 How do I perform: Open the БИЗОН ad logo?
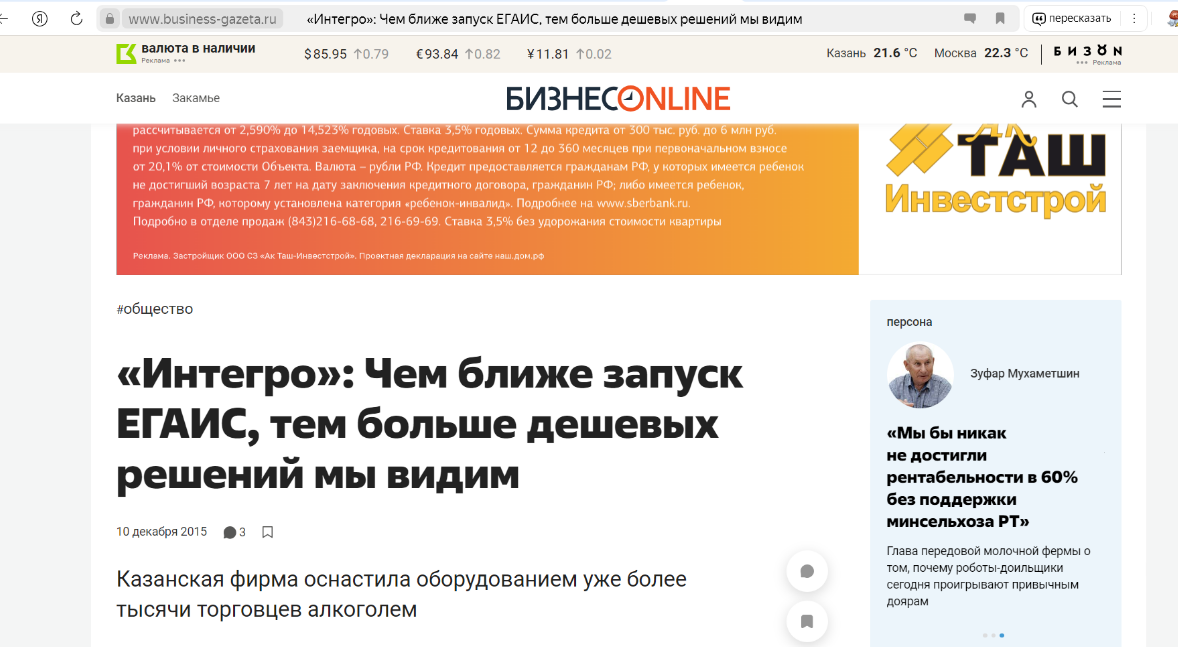1087,52
